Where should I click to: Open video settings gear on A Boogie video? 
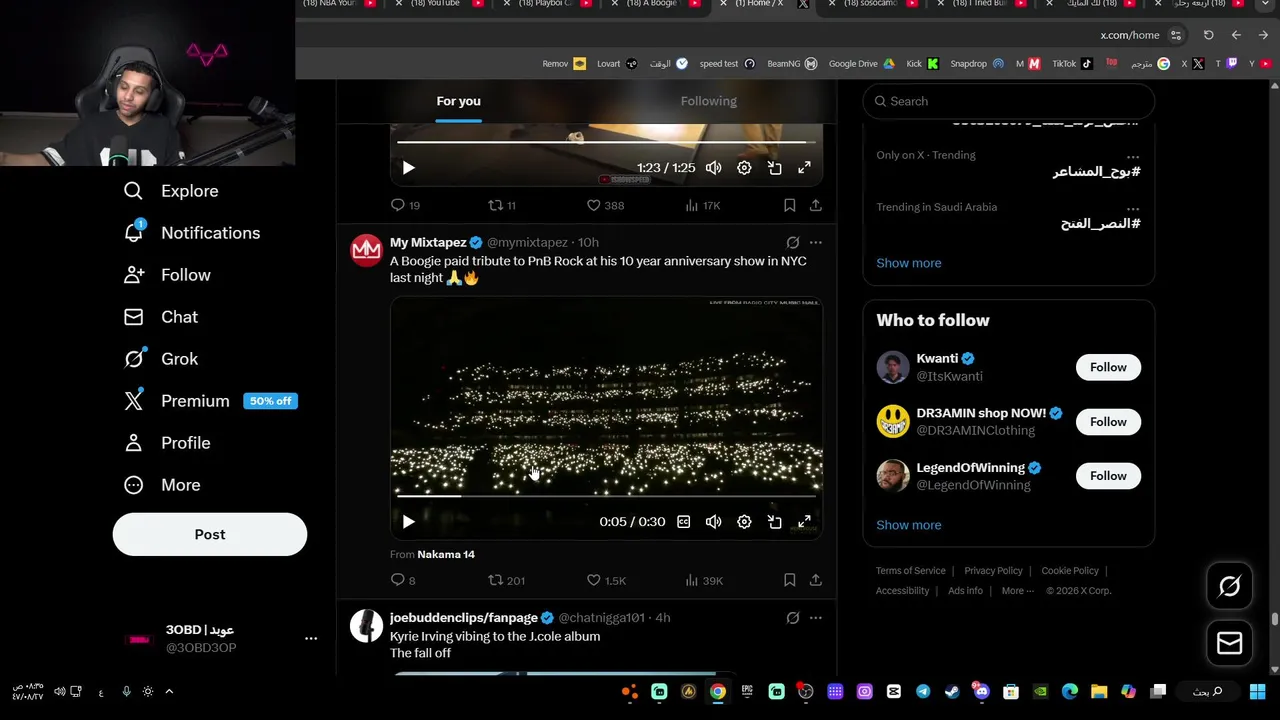tap(744, 522)
